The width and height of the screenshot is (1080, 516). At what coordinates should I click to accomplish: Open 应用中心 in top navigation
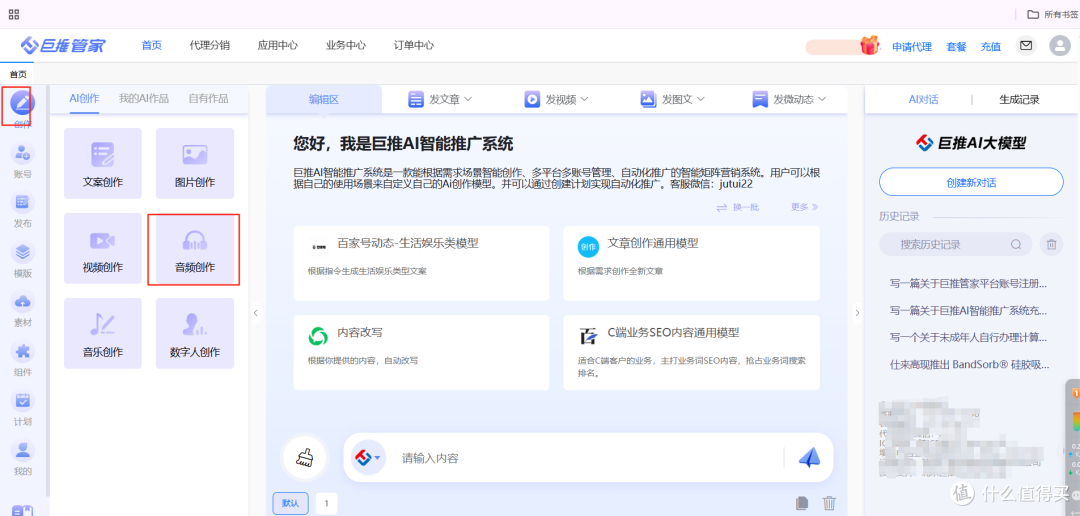coord(278,45)
